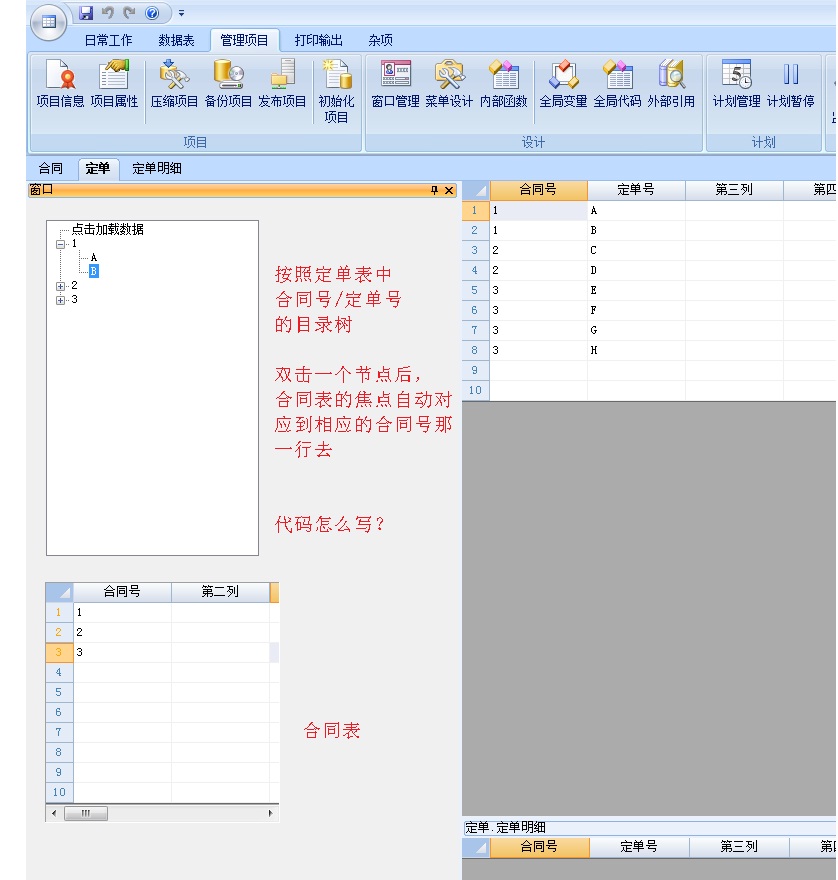This screenshot has width=838, height=880.
Task: Click 合同表 horizontal scrollbar thumb
Action: [x=86, y=813]
